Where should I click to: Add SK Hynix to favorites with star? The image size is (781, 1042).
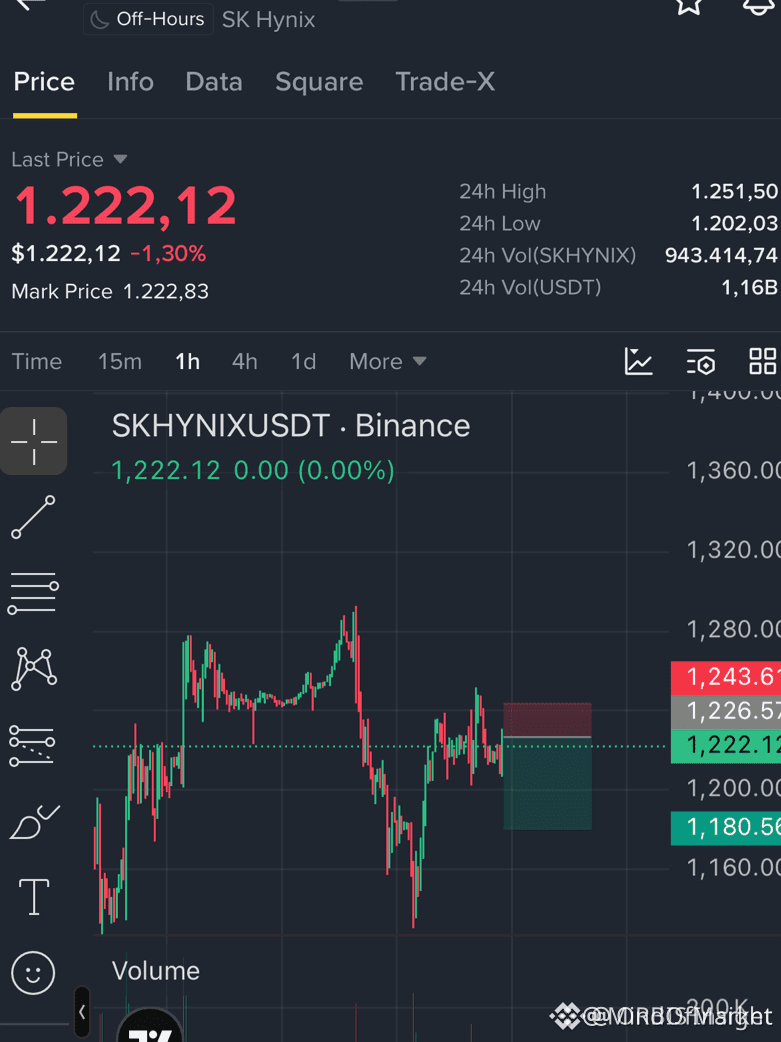tap(689, 5)
